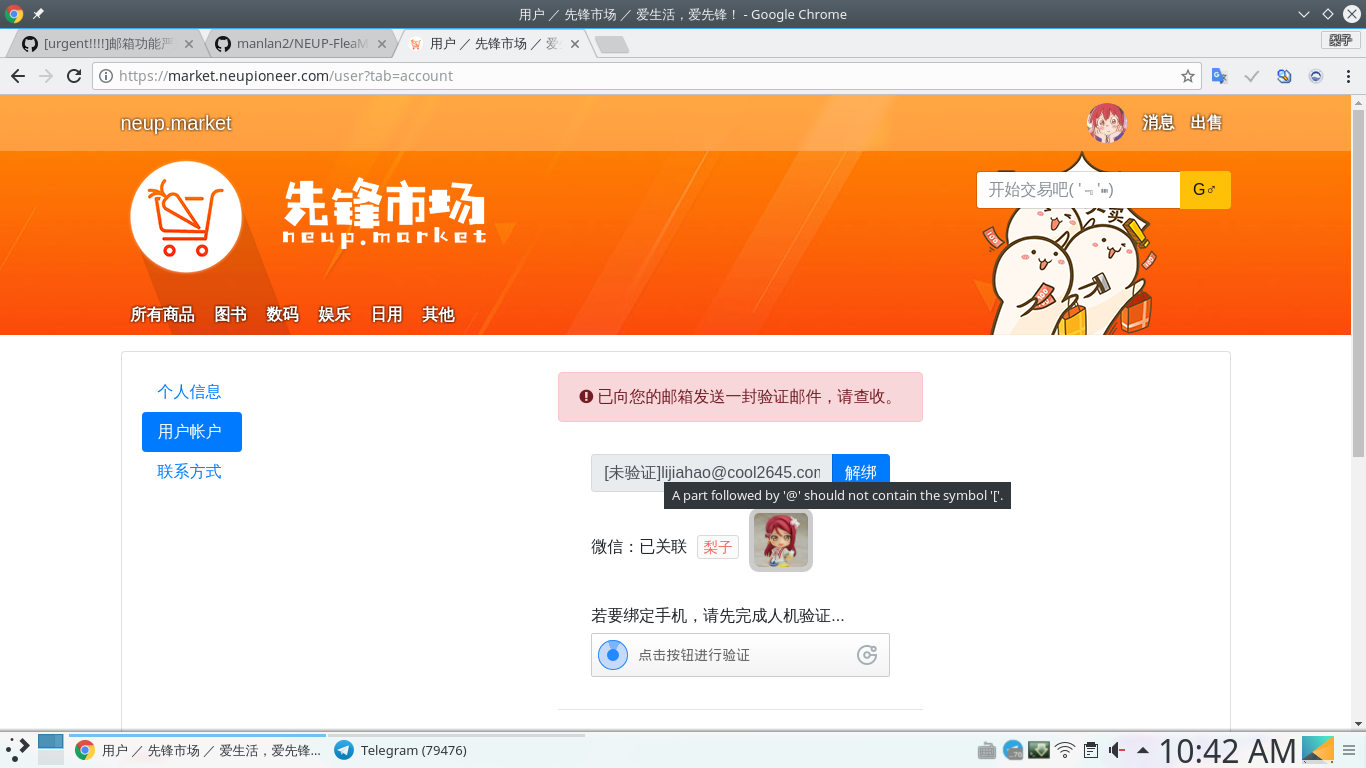This screenshot has width=1366, height=768.
Task: Click the WeChat avatar thumbnail
Action: [x=781, y=541]
